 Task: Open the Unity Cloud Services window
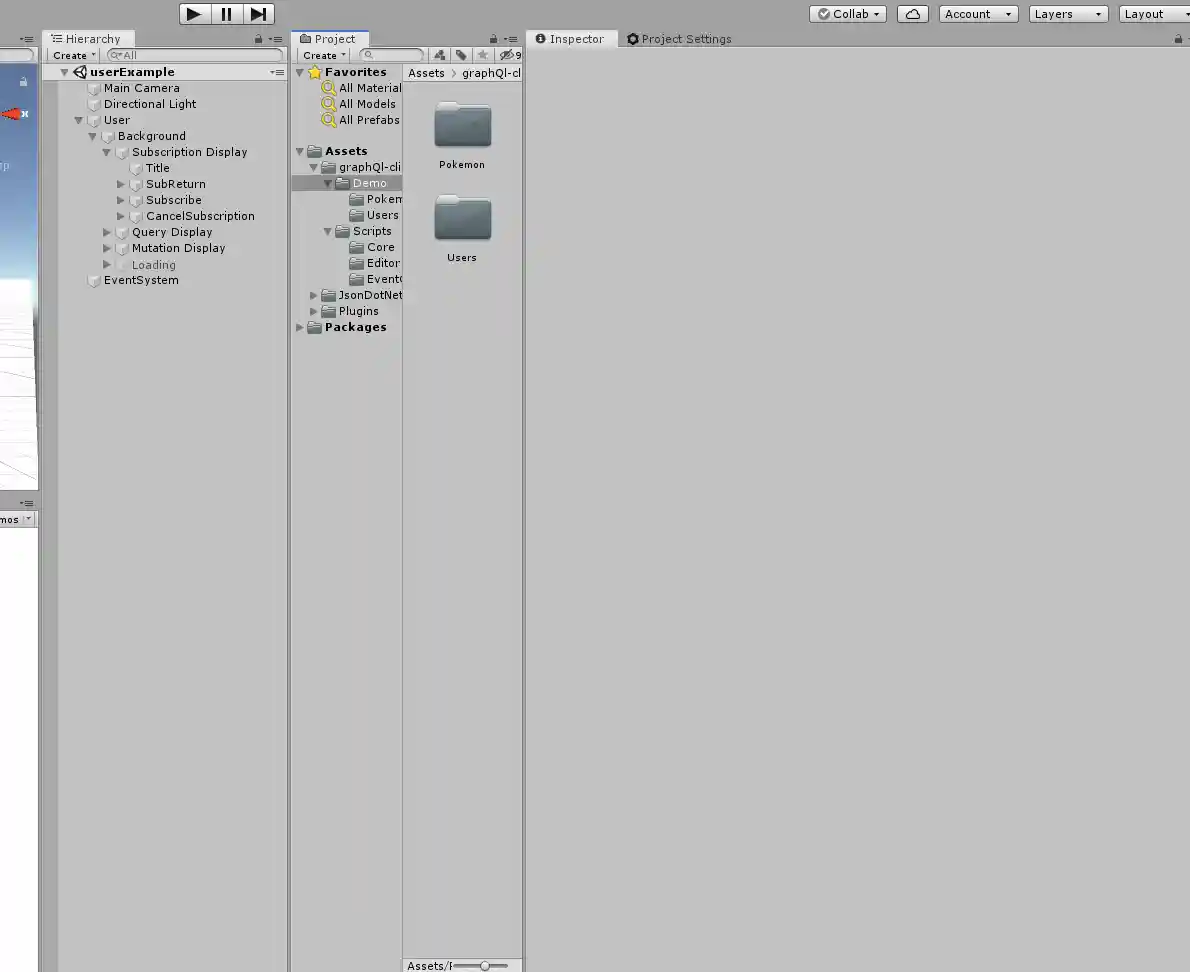(912, 14)
